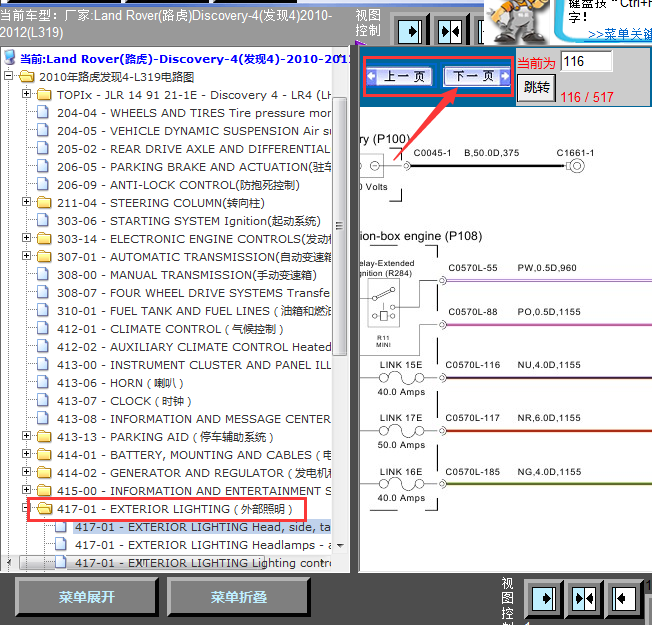
Task: Click the tree horizontal scrollbar thumb
Action: (142, 563)
